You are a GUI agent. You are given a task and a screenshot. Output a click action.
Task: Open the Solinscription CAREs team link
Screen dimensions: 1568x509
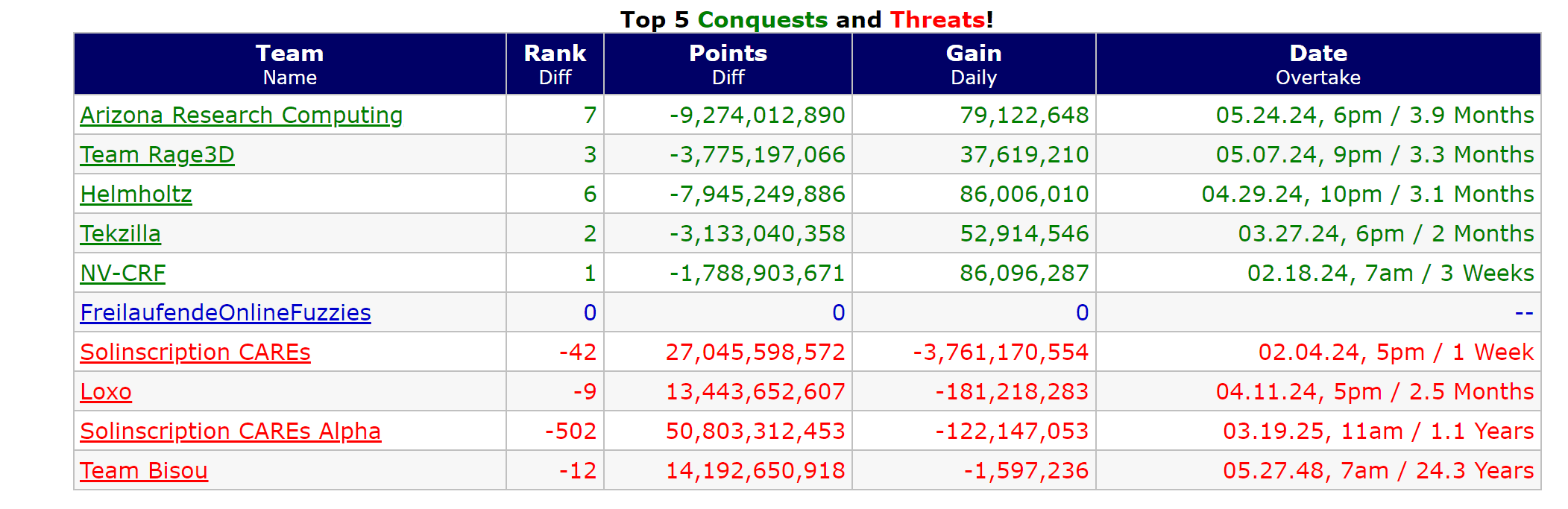(195, 352)
